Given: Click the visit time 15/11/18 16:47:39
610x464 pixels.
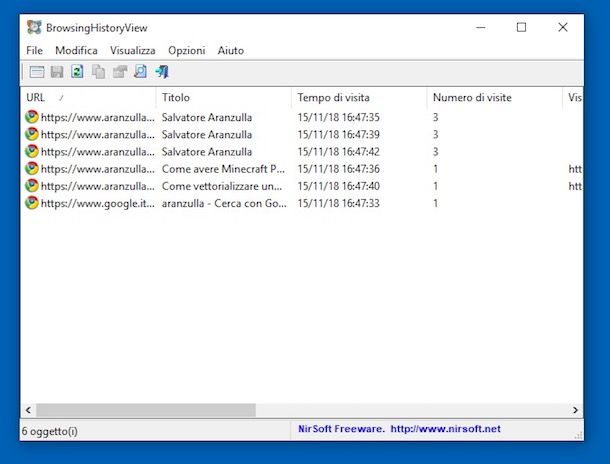Looking at the screenshot, I should pyautogui.click(x=338, y=135).
